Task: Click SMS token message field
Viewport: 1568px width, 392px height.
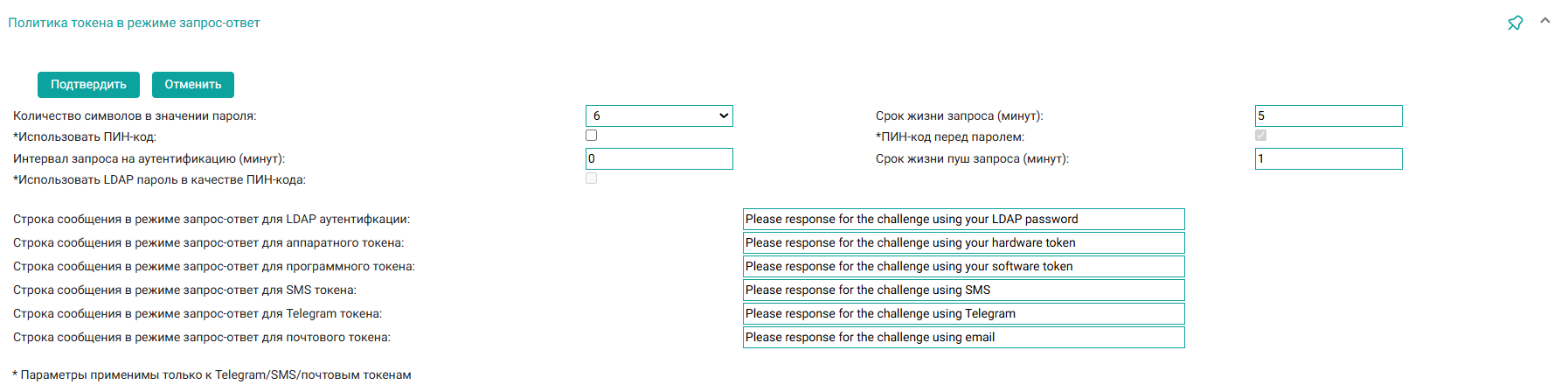Action: 963,290
